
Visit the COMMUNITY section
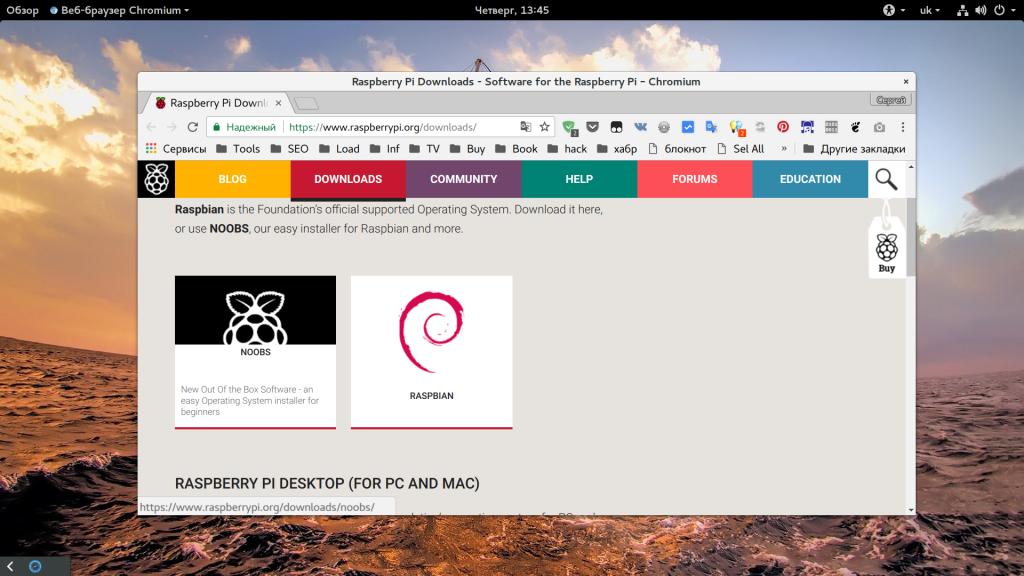464,179
